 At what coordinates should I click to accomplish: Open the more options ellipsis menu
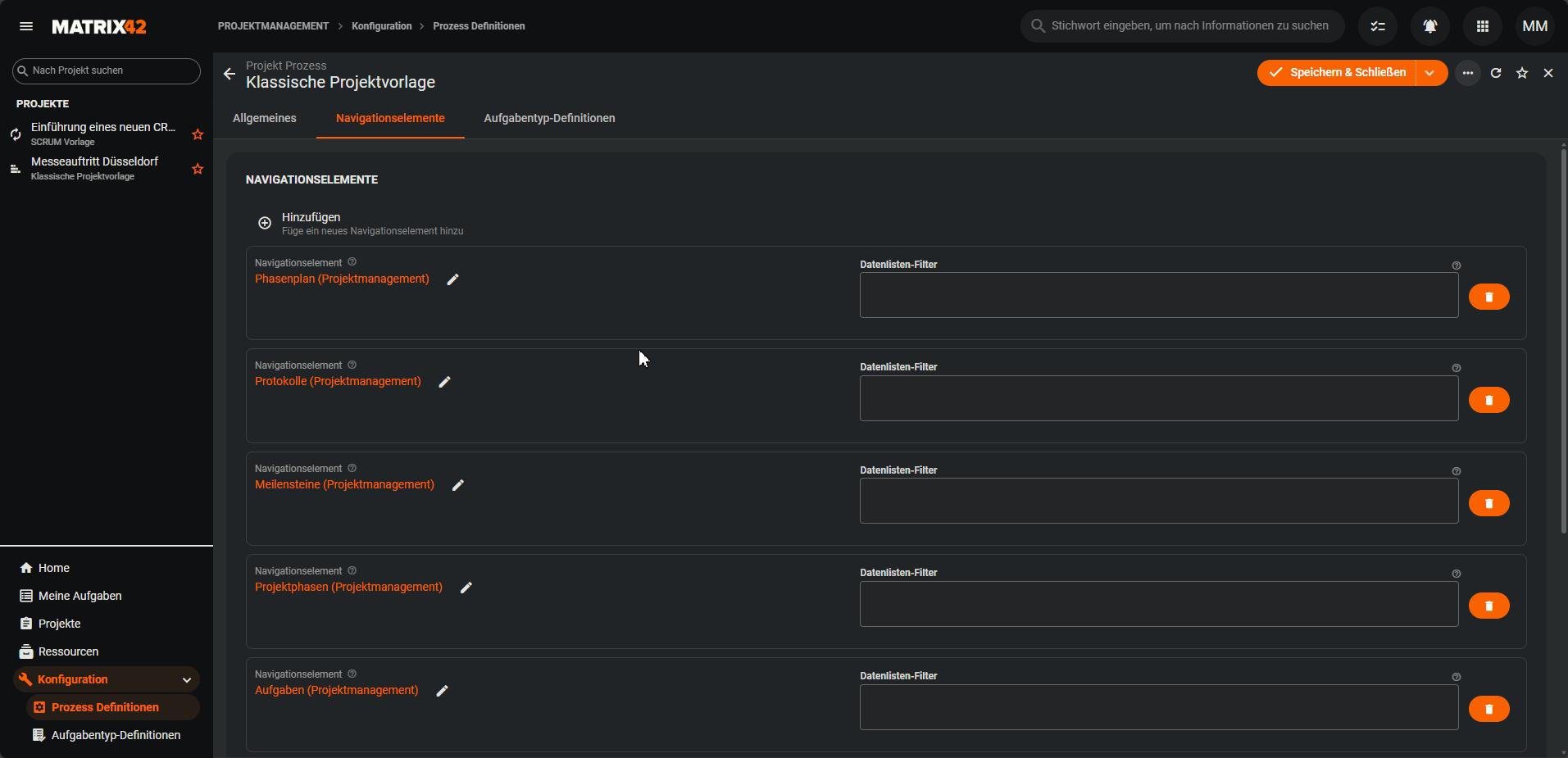coord(1467,73)
